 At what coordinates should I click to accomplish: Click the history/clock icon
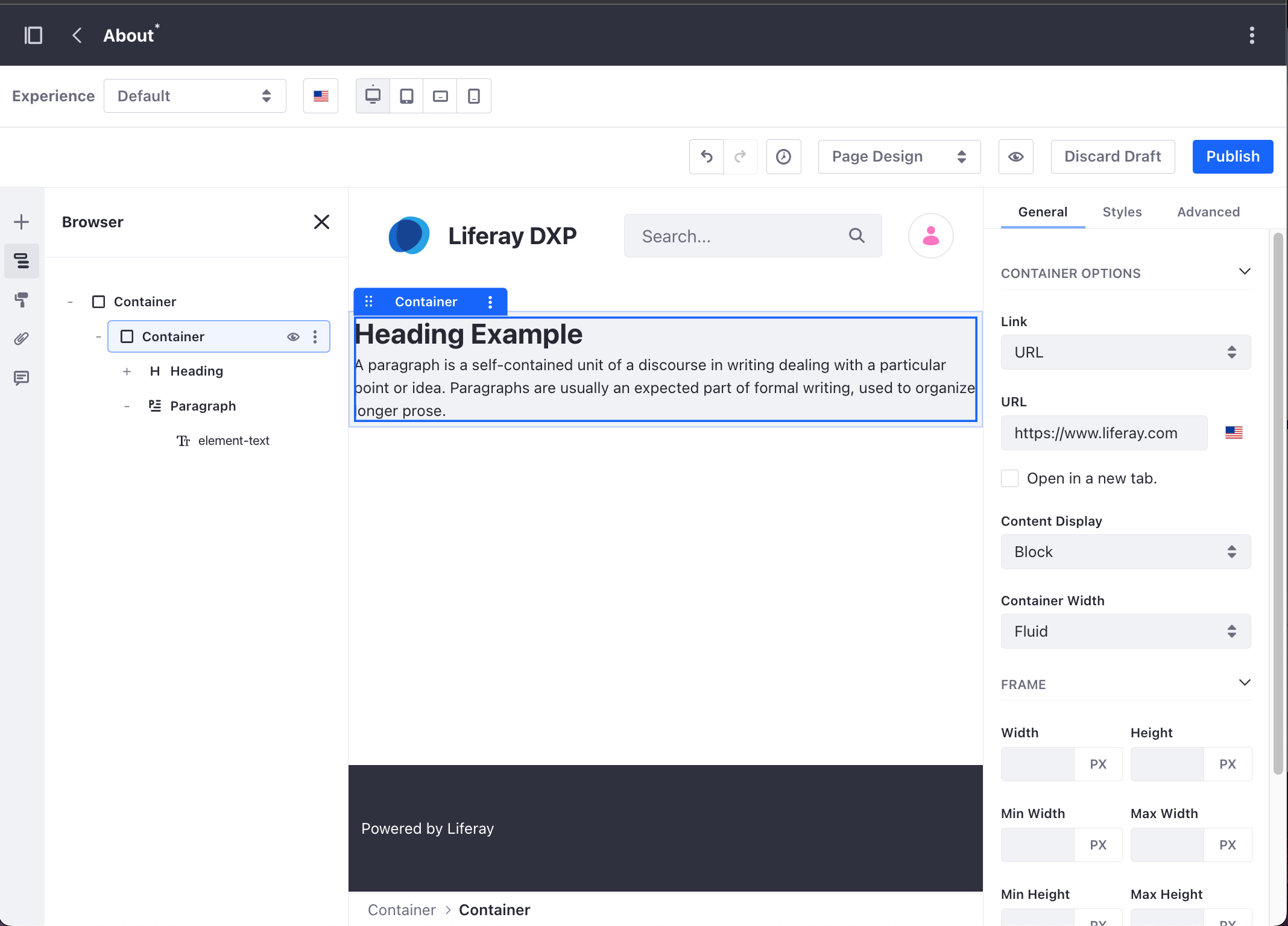784,156
